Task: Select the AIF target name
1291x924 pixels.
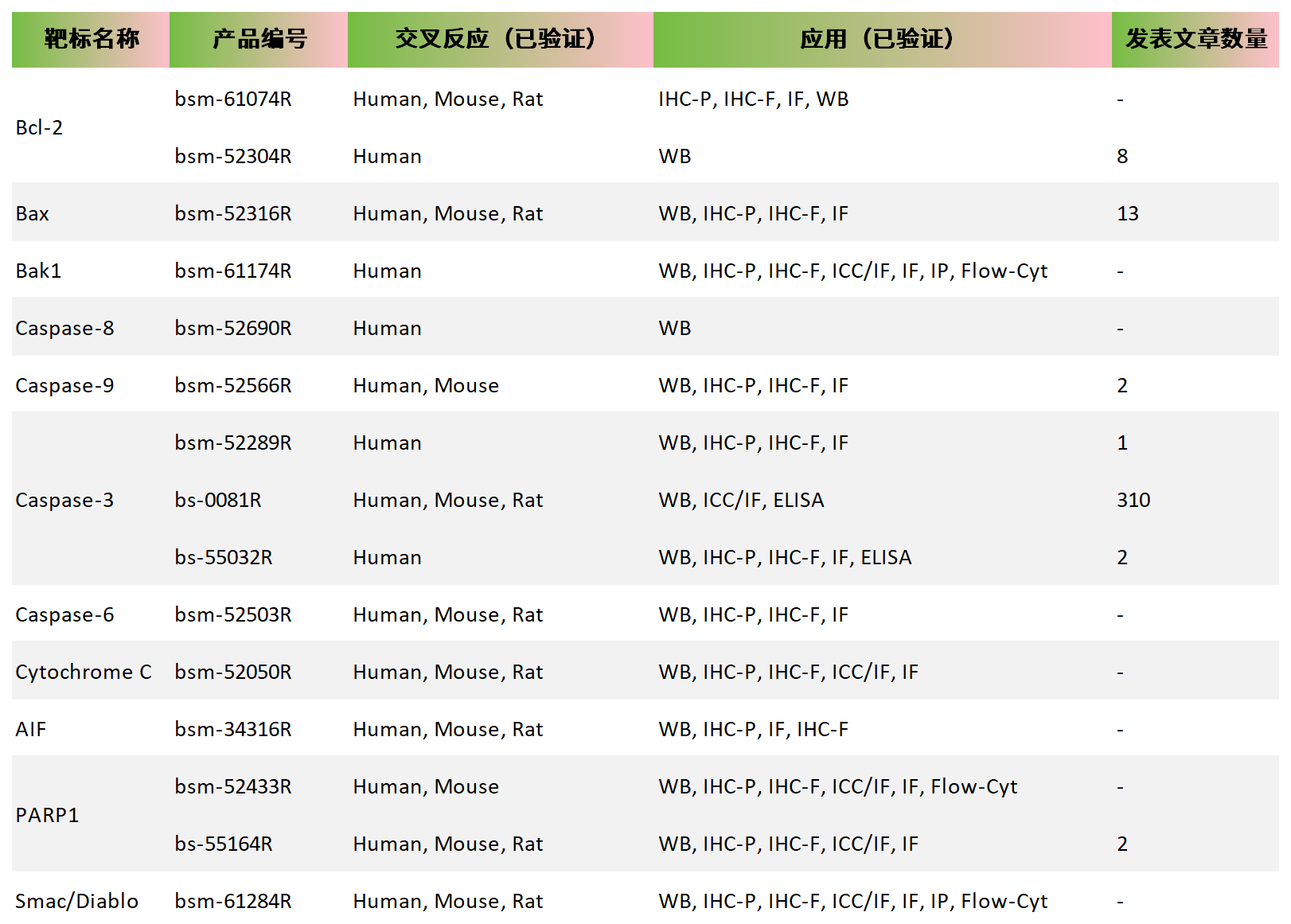Action: [31, 730]
